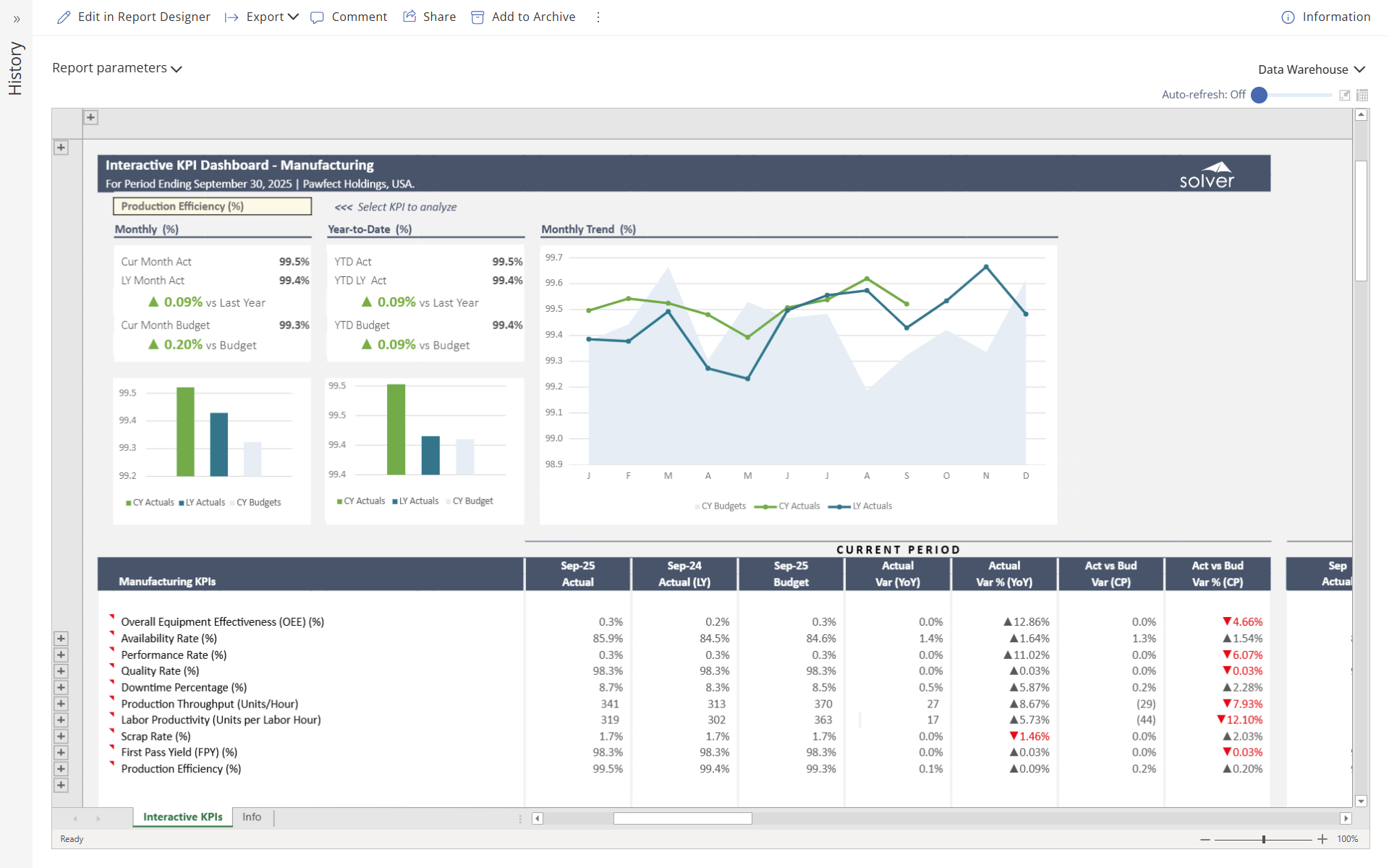Click the Add to Archive box icon
The height and width of the screenshot is (868, 1389).
point(477,17)
